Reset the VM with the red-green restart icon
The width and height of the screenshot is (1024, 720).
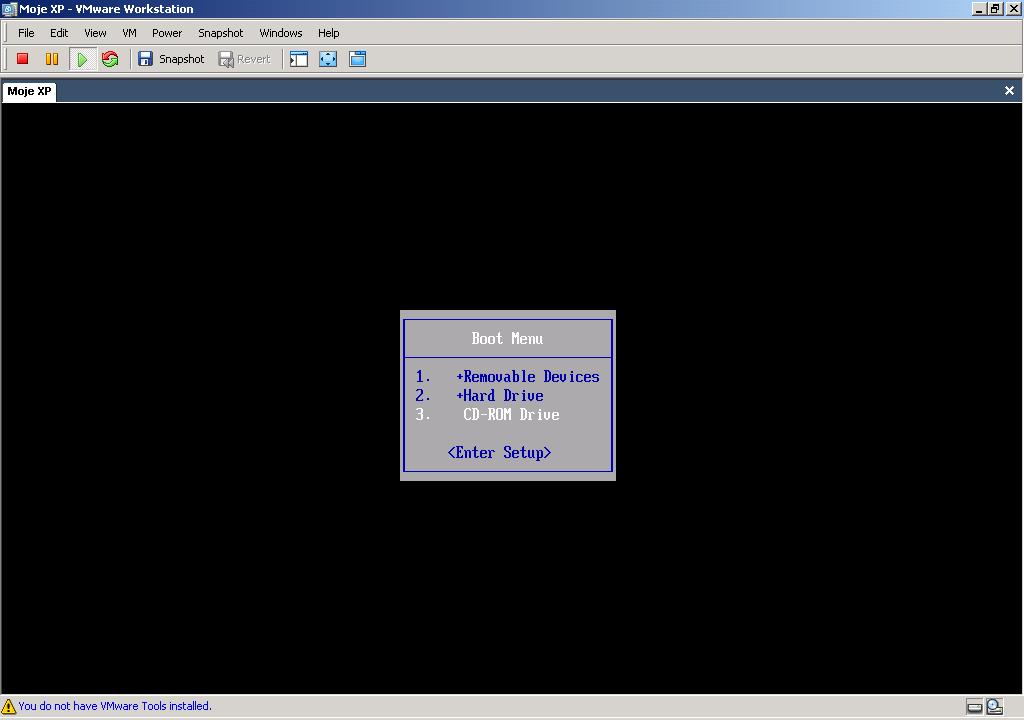(110, 59)
